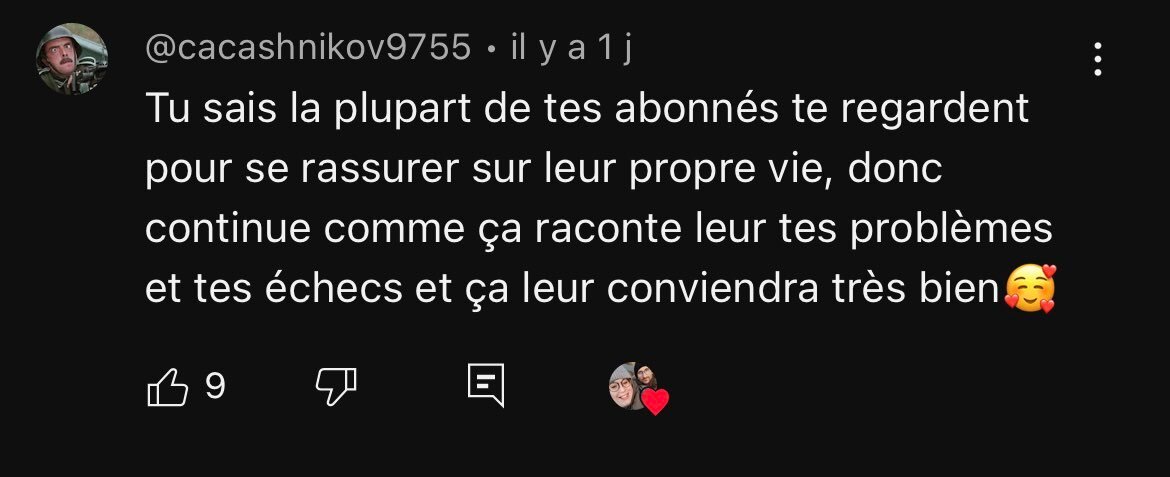The height and width of the screenshot is (477, 1170).
Task: Click the smiling face with hearts emoji
Action: [x=1030, y=288]
